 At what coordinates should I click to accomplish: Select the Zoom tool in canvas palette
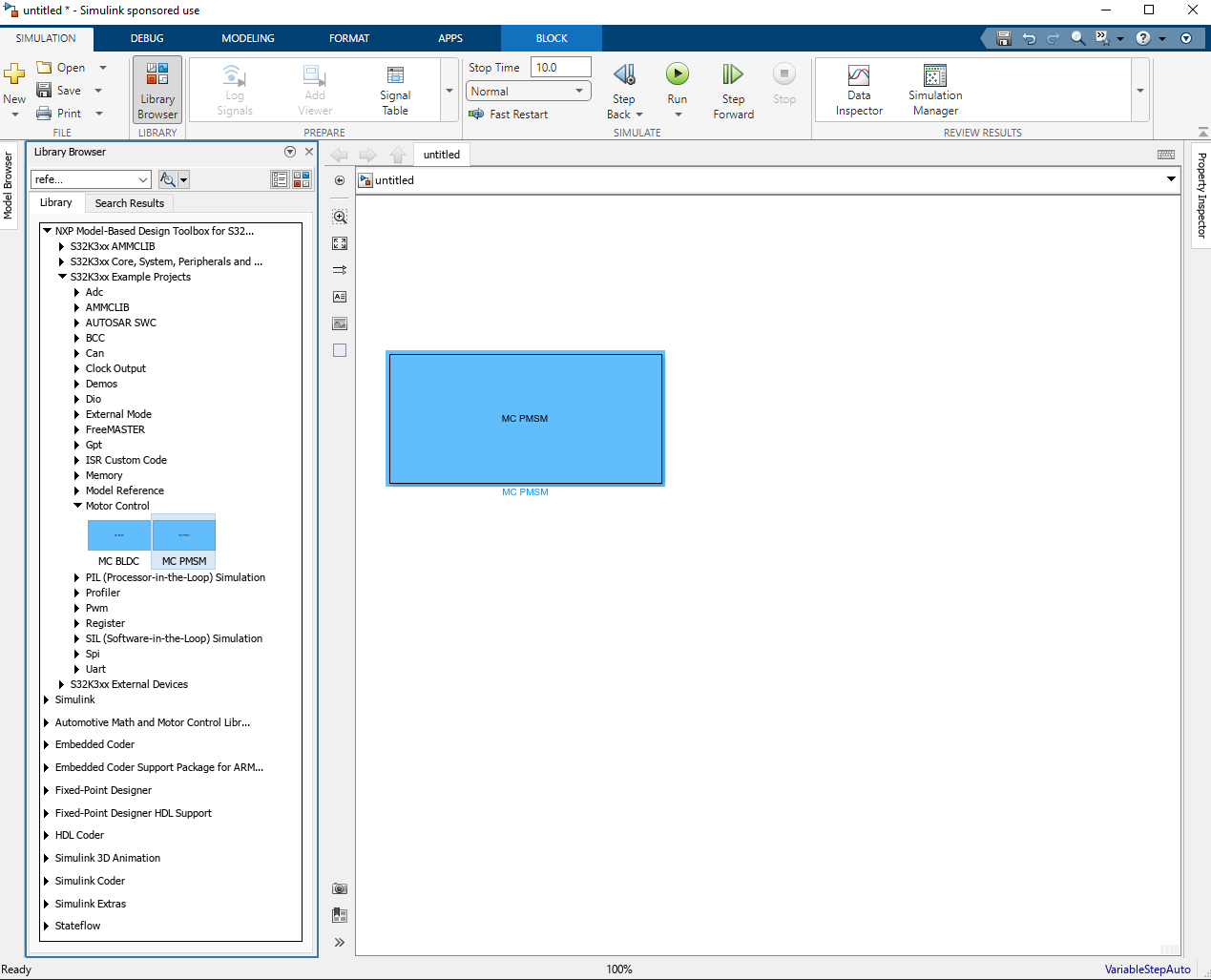pyautogui.click(x=340, y=216)
